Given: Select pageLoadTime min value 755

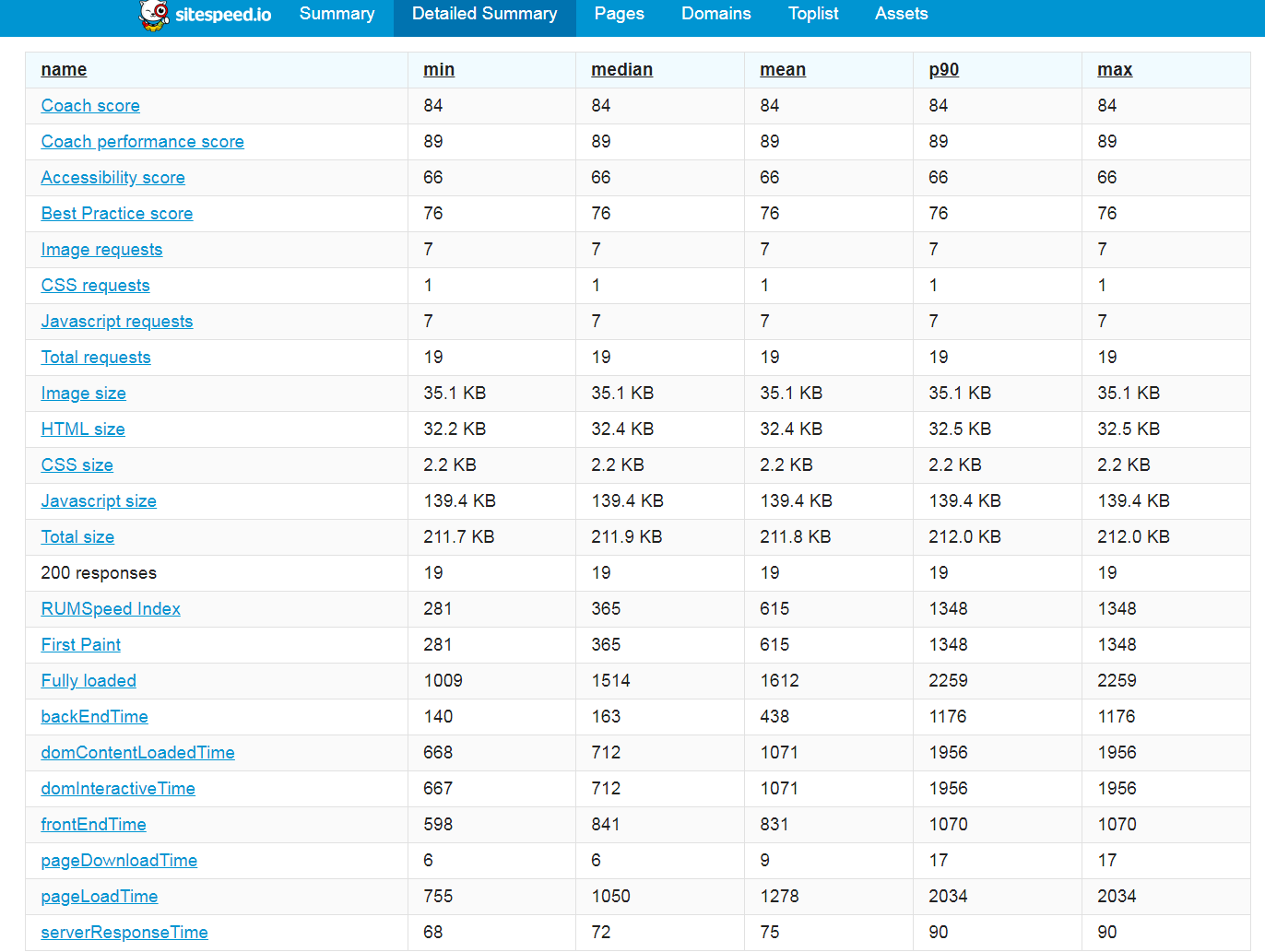Looking at the screenshot, I should (438, 897).
